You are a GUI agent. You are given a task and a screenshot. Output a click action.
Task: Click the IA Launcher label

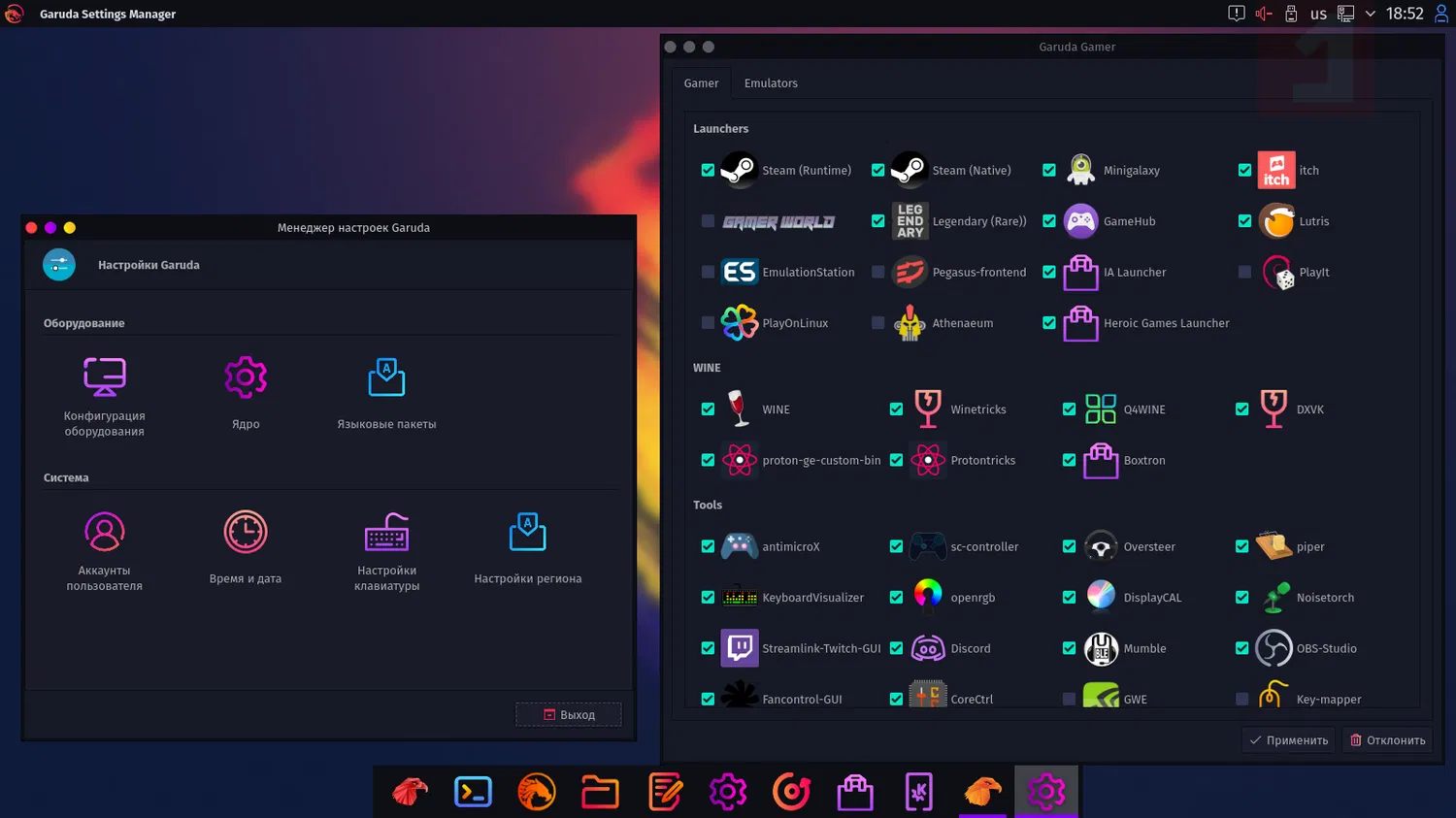[1135, 273]
